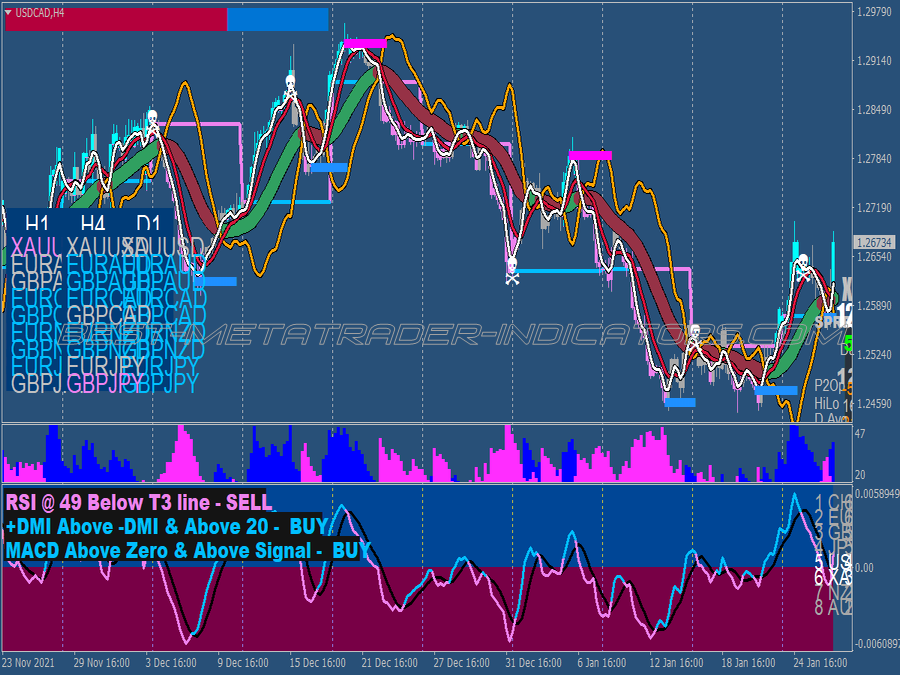
Task: Click the P20p info label at lower right
Action: pos(827,385)
